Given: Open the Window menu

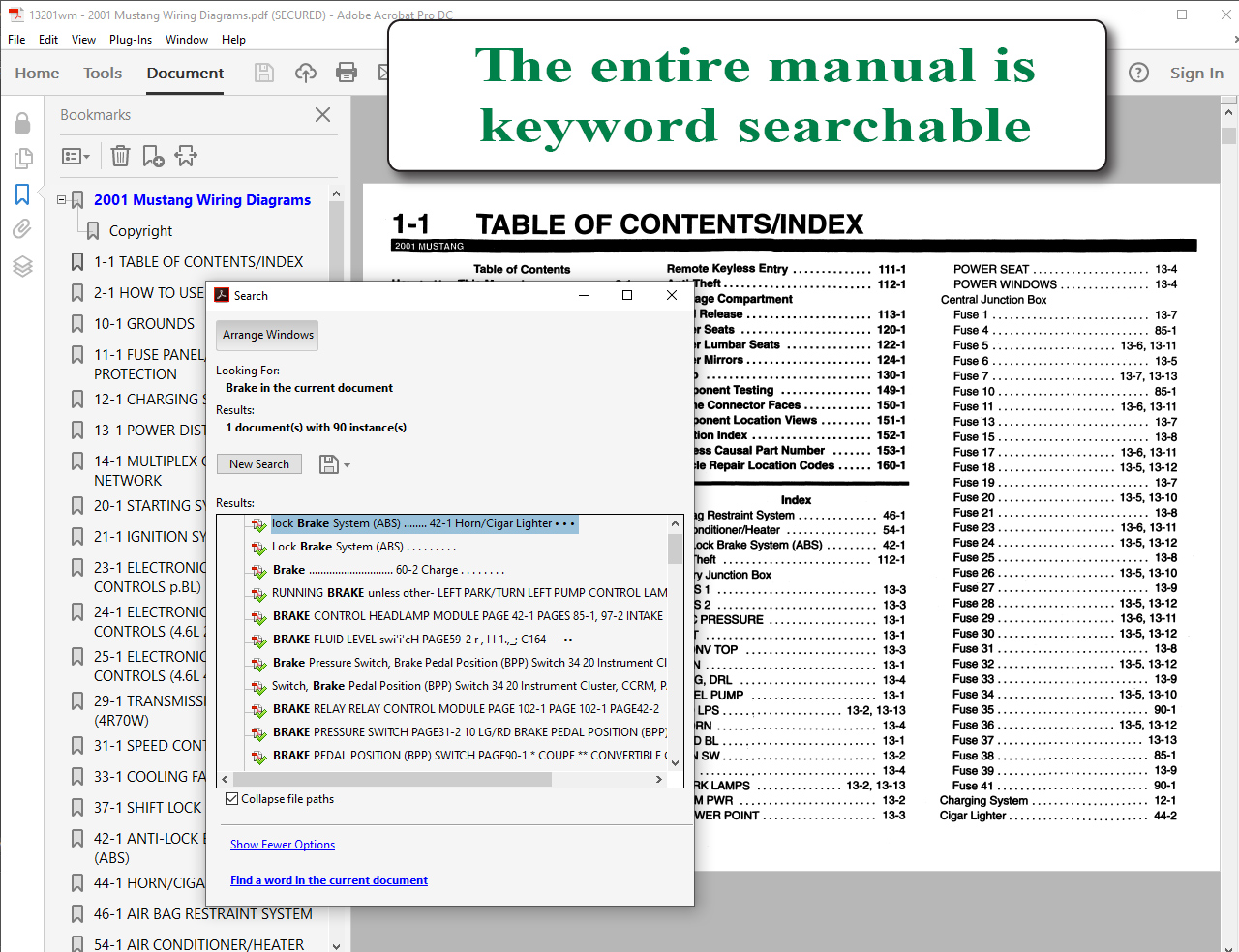Looking at the screenshot, I should tap(187, 40).
